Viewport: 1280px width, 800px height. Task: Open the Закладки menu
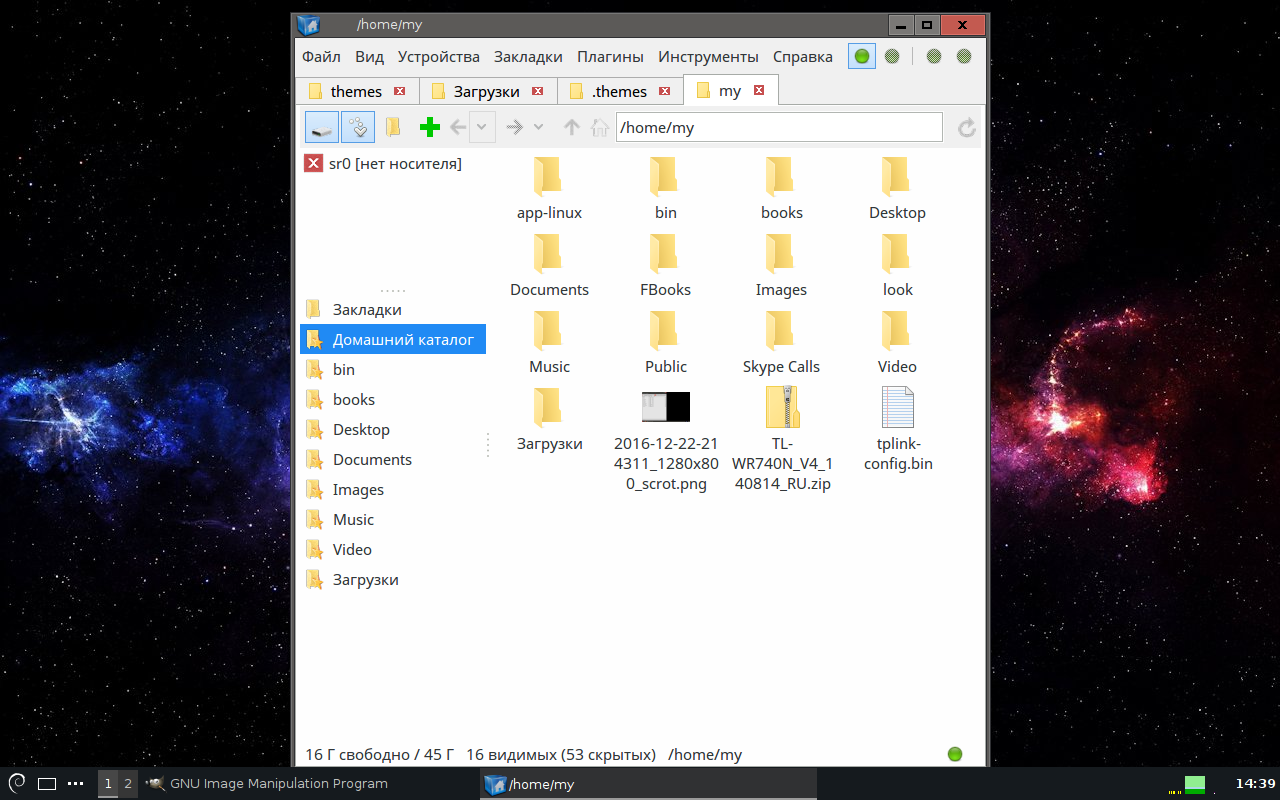click(528, 57)
